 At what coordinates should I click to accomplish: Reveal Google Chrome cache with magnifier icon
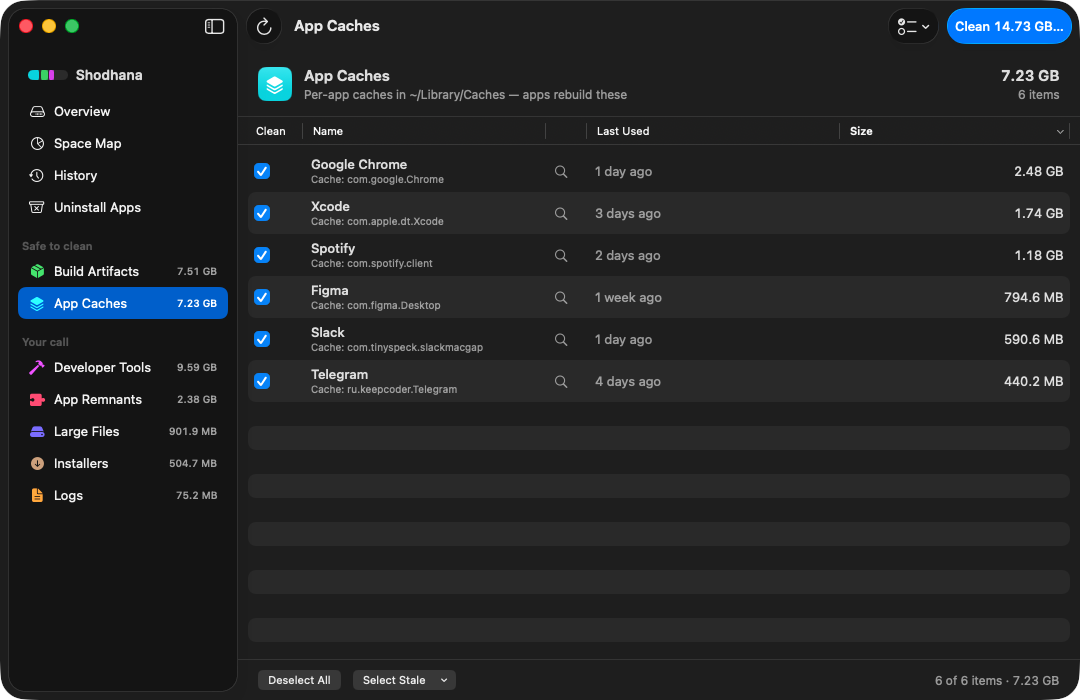tap(561, 172)
